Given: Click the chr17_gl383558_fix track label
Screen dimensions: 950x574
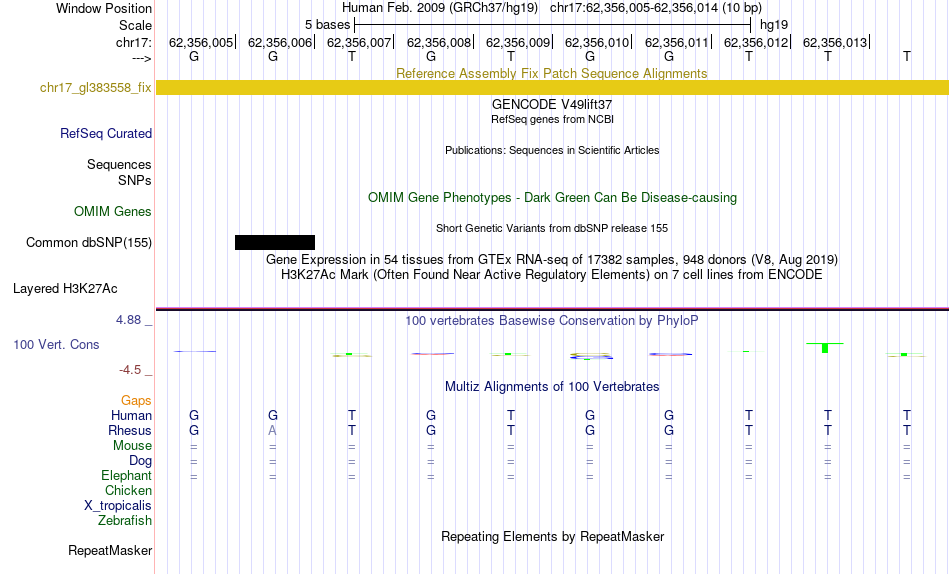Looking at the screenshot, I should coord(95,87).
